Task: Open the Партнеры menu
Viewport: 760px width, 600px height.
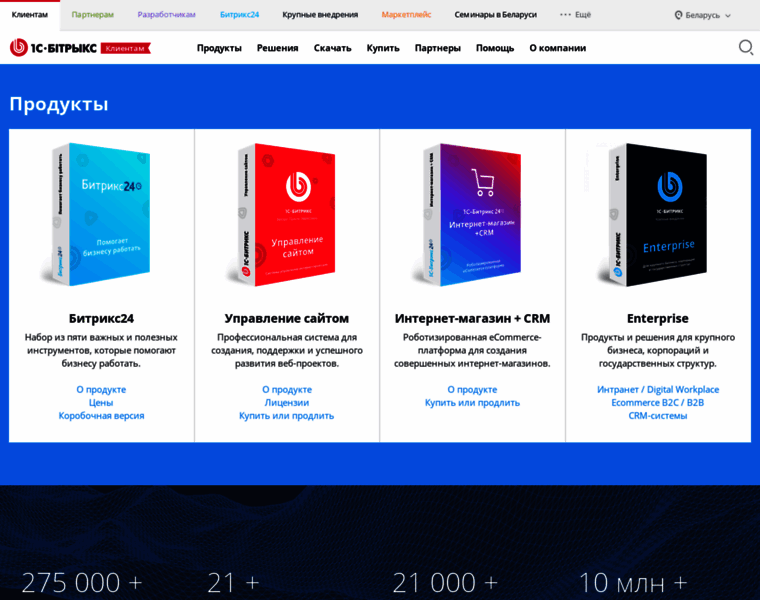Action: click(x=438, y=48)
